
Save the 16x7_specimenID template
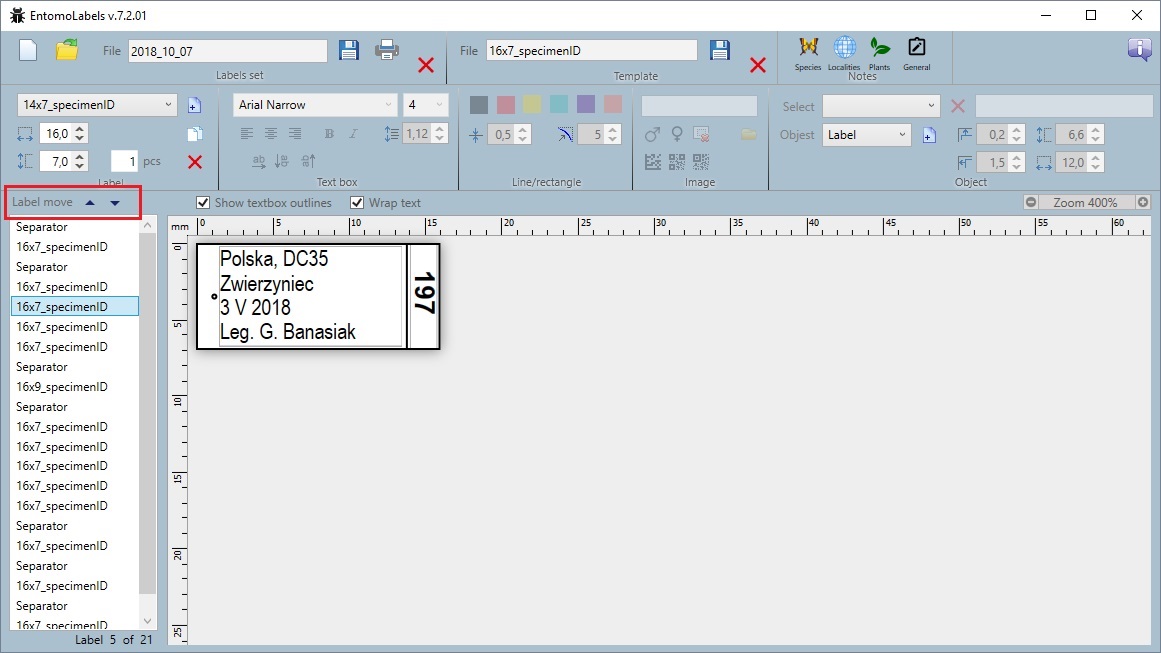click(720, 51)
